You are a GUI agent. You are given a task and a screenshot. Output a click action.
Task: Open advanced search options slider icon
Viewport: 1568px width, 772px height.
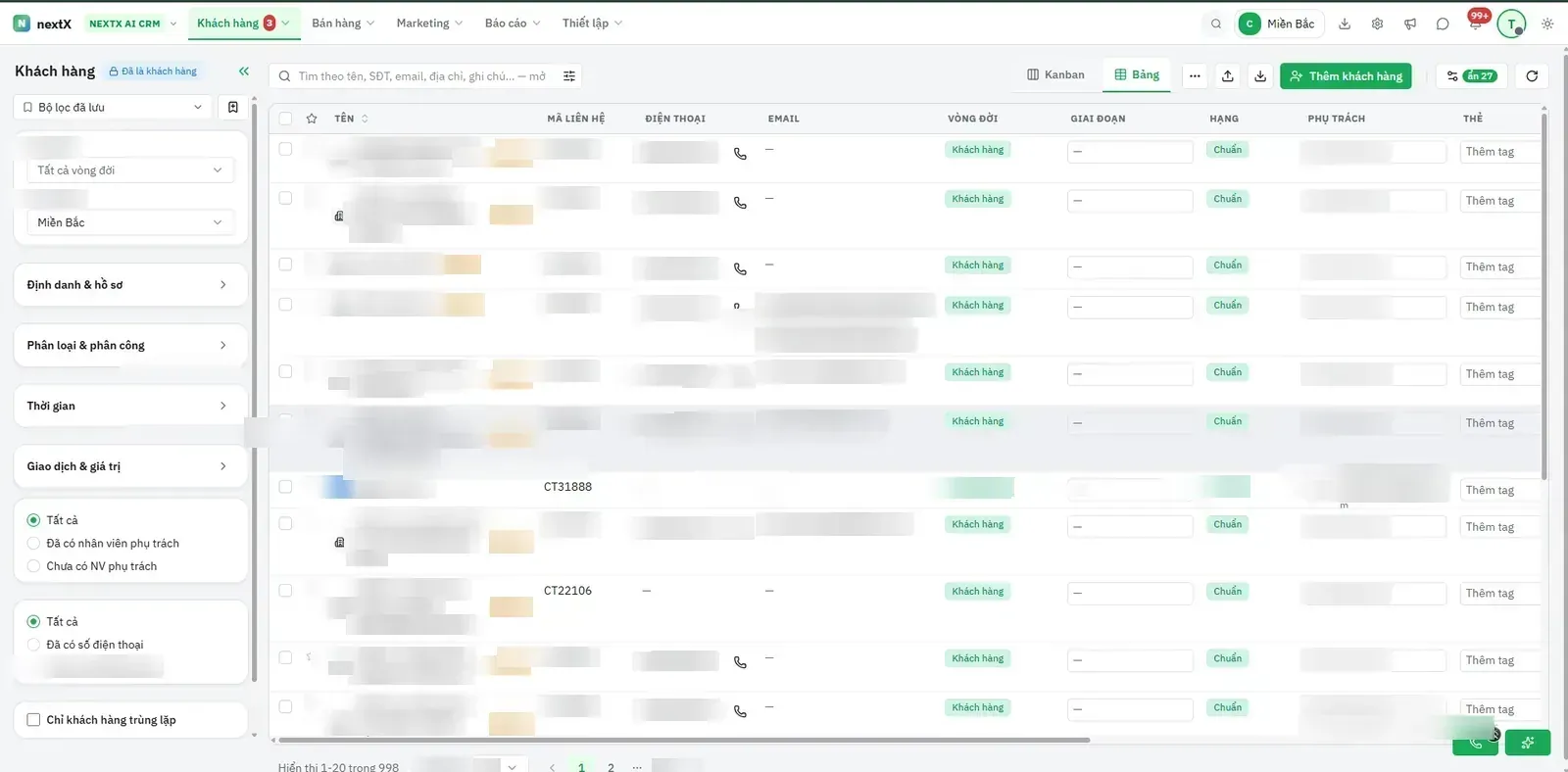pos(569,75)
